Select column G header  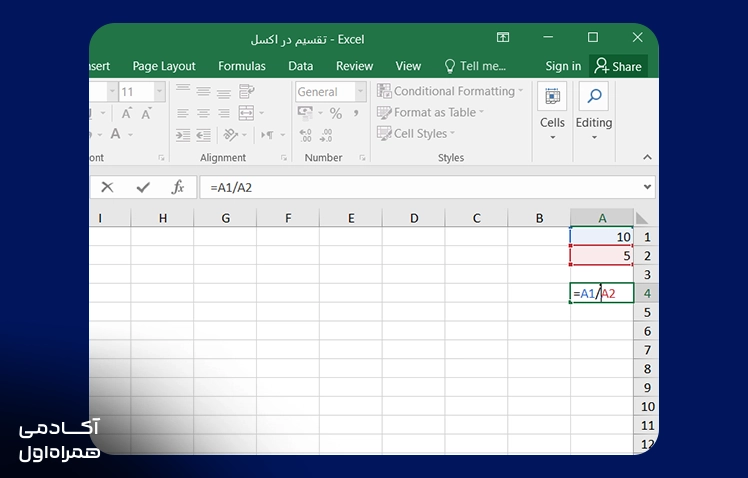coord(225,218)
